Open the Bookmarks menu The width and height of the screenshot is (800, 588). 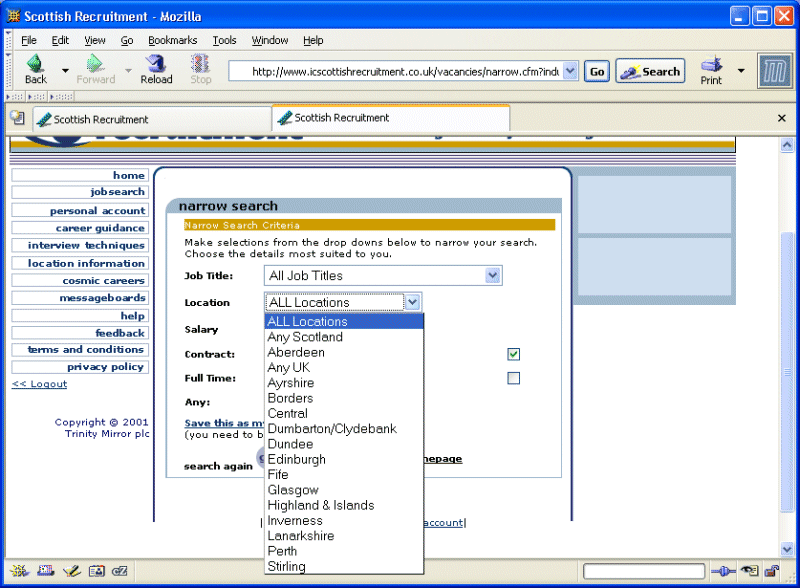[172, 40]
